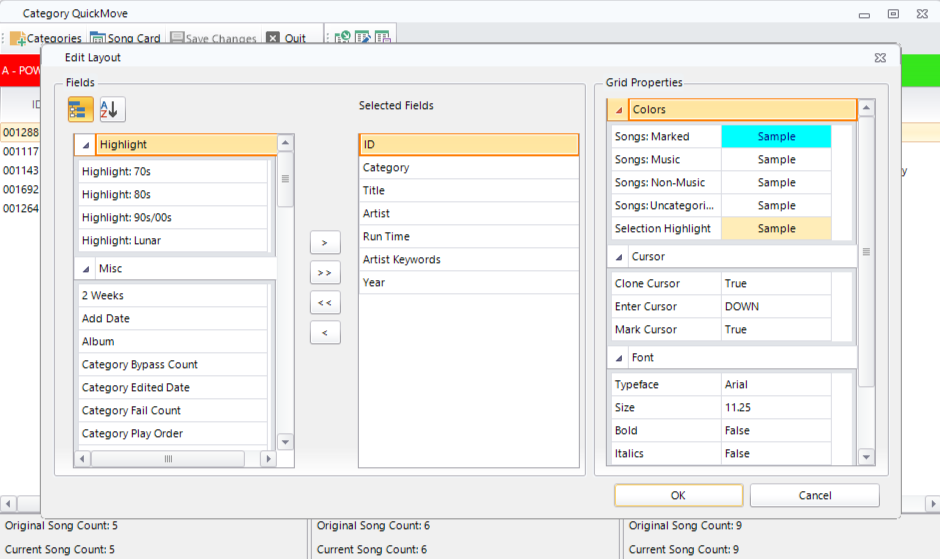Click the Song Card toolbar icon

(x=98, y=38)
